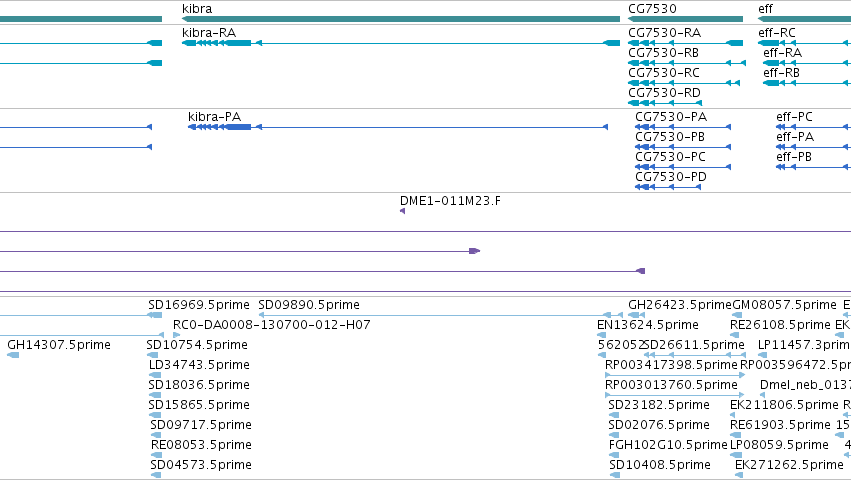The height and width of the screenshot is (480, 851).
Task: Click the CG7530-PC protein label
Action: pyautogui.click(x=670, y=157)
